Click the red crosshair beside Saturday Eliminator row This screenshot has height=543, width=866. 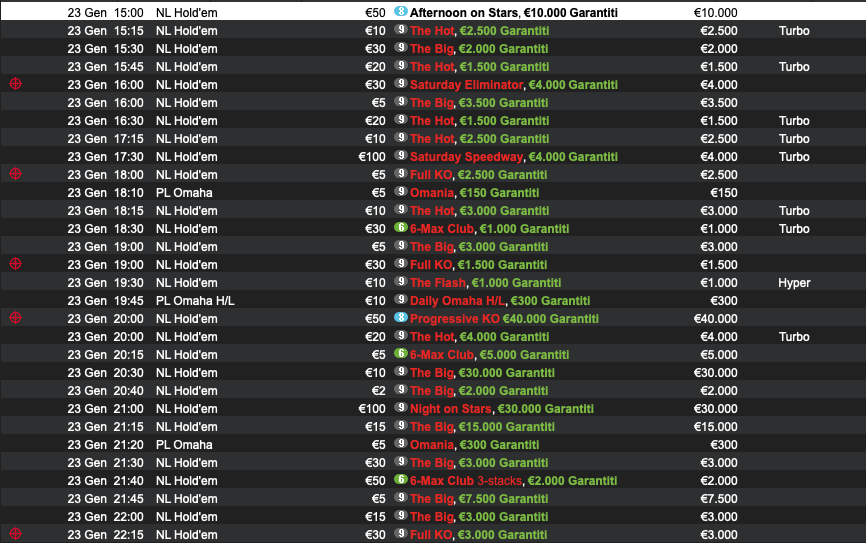point(15,84)
